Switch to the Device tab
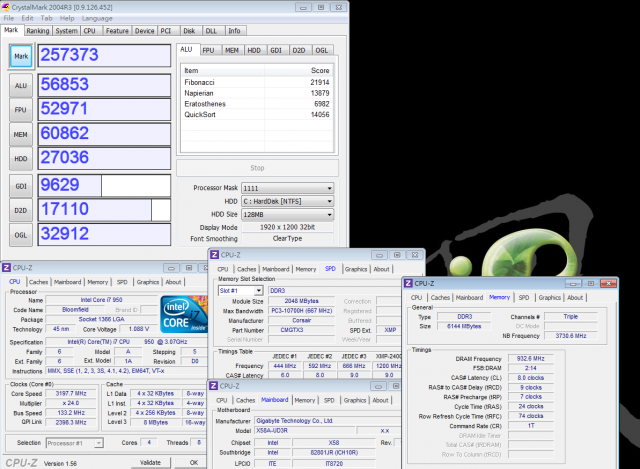The width and height of the screenshot is (640, 469). [x=144, y=31]
